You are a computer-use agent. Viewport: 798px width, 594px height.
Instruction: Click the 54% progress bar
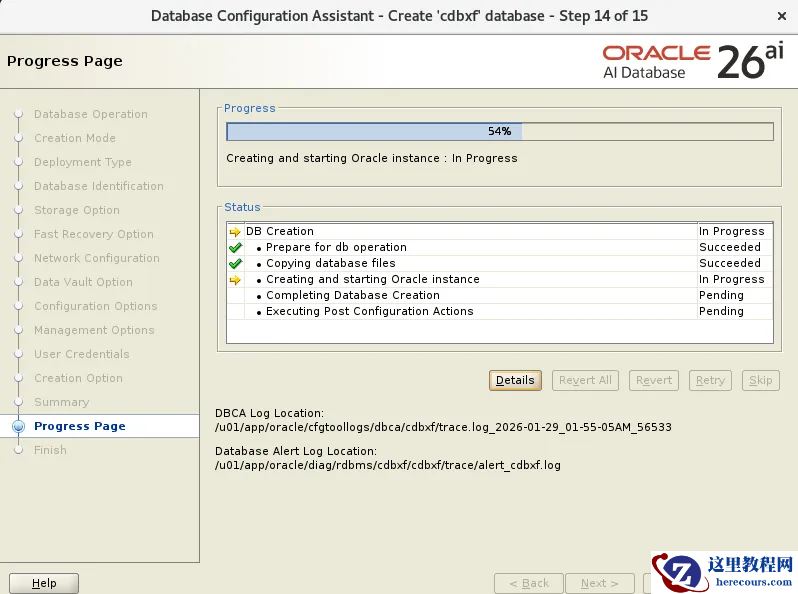pos(500,131)
